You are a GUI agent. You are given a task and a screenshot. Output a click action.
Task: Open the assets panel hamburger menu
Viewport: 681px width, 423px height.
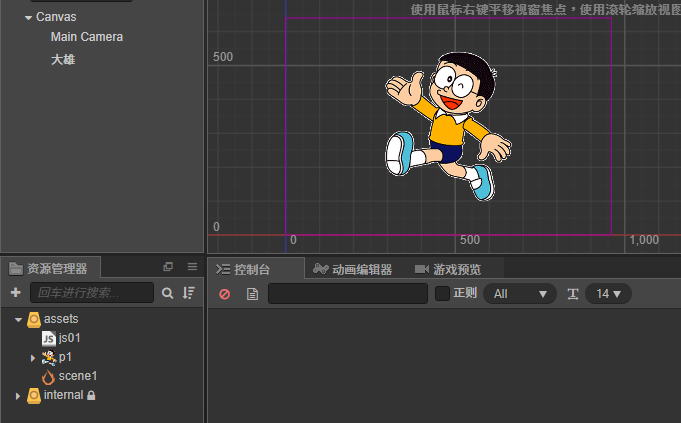coord(192,267)
